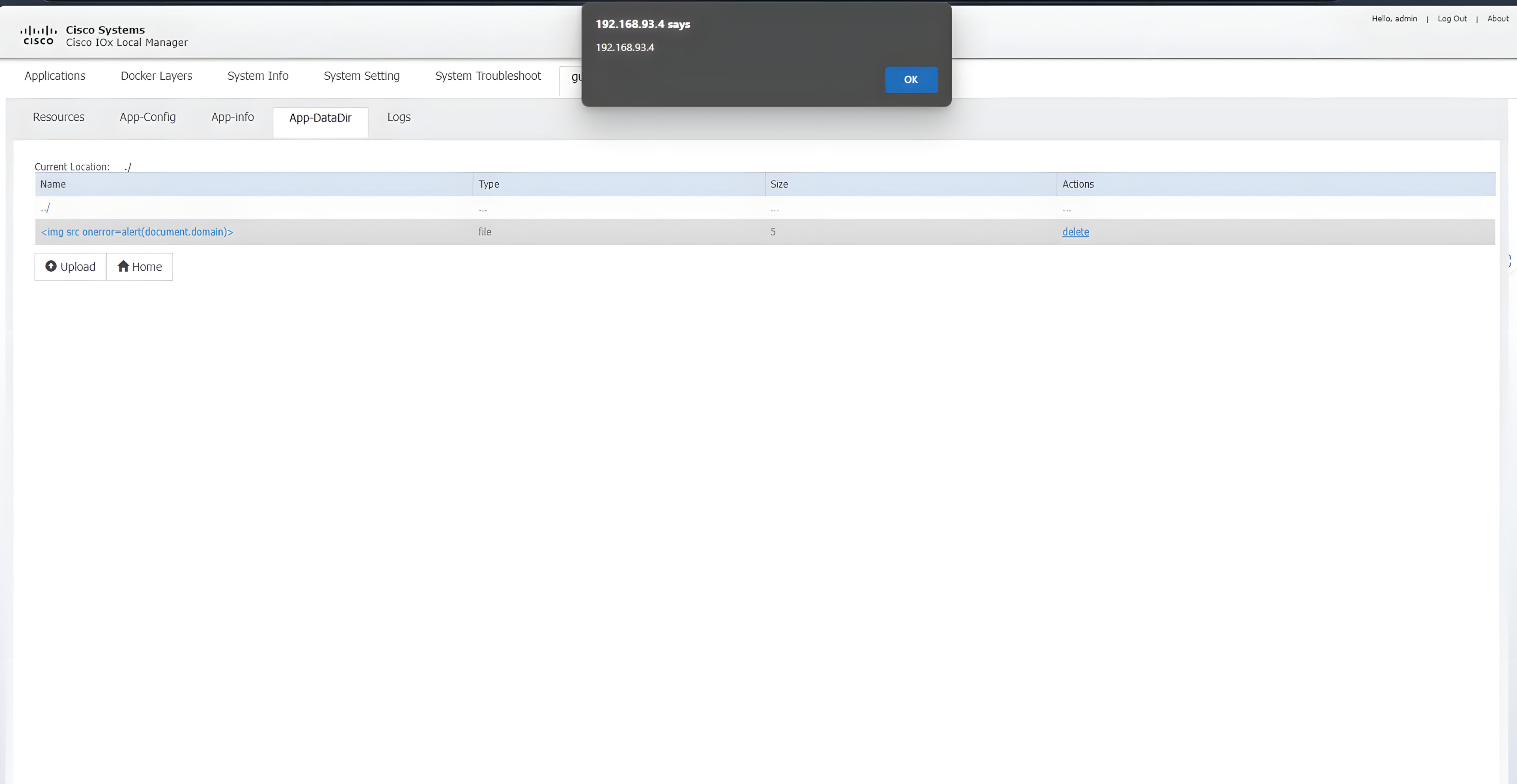Click the Home house icon
The height and width of the screenshot is (784, 1517).
pyautogui.click(x=123, y=266)
